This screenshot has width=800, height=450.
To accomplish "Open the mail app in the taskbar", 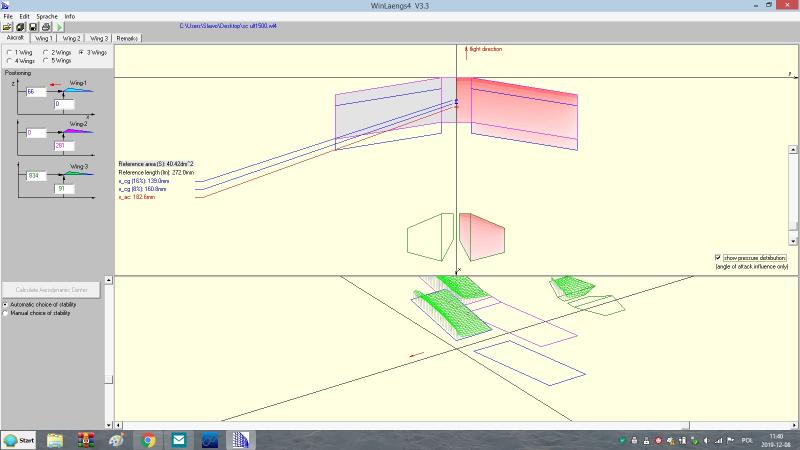I will pos(179,440).
